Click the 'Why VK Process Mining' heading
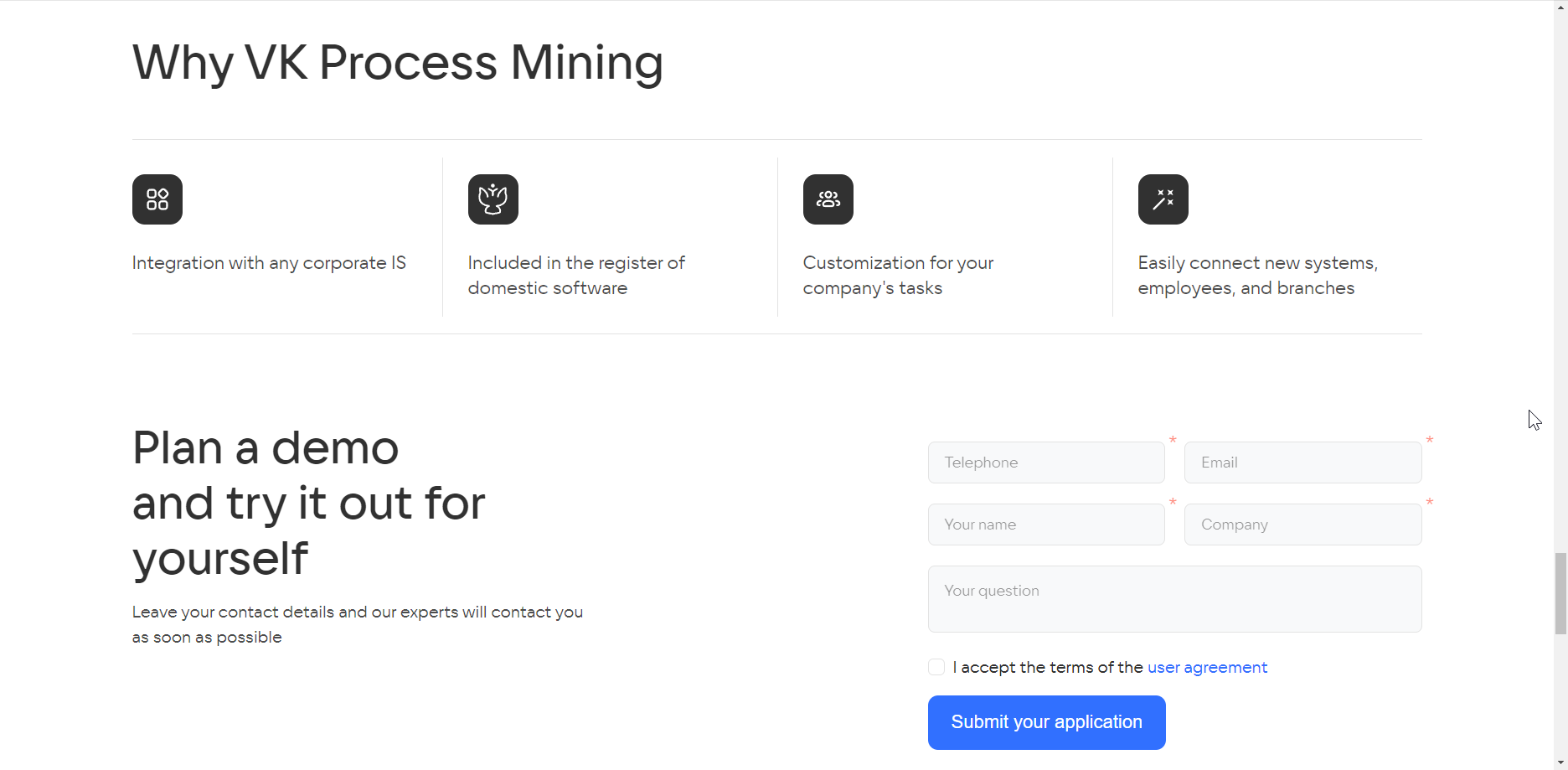This screenshot has width=1568, height=770. pos(398,64)
